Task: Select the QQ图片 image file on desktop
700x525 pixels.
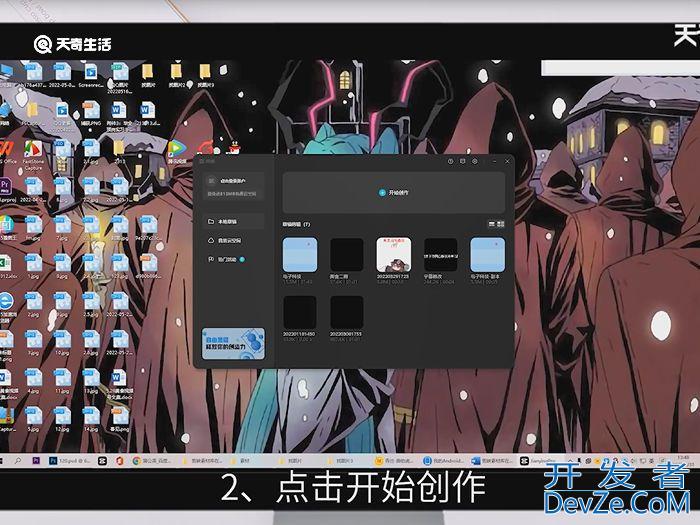Action: [119, 78]
